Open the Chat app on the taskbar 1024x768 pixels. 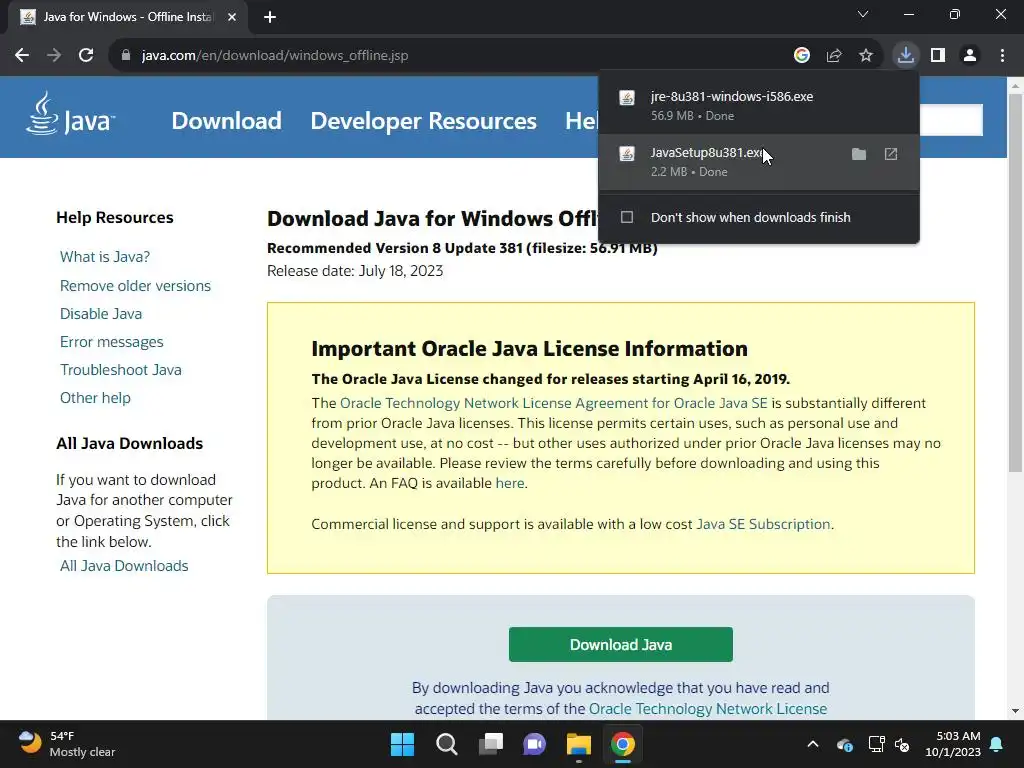pyautogui.click(x=534, y=744)
